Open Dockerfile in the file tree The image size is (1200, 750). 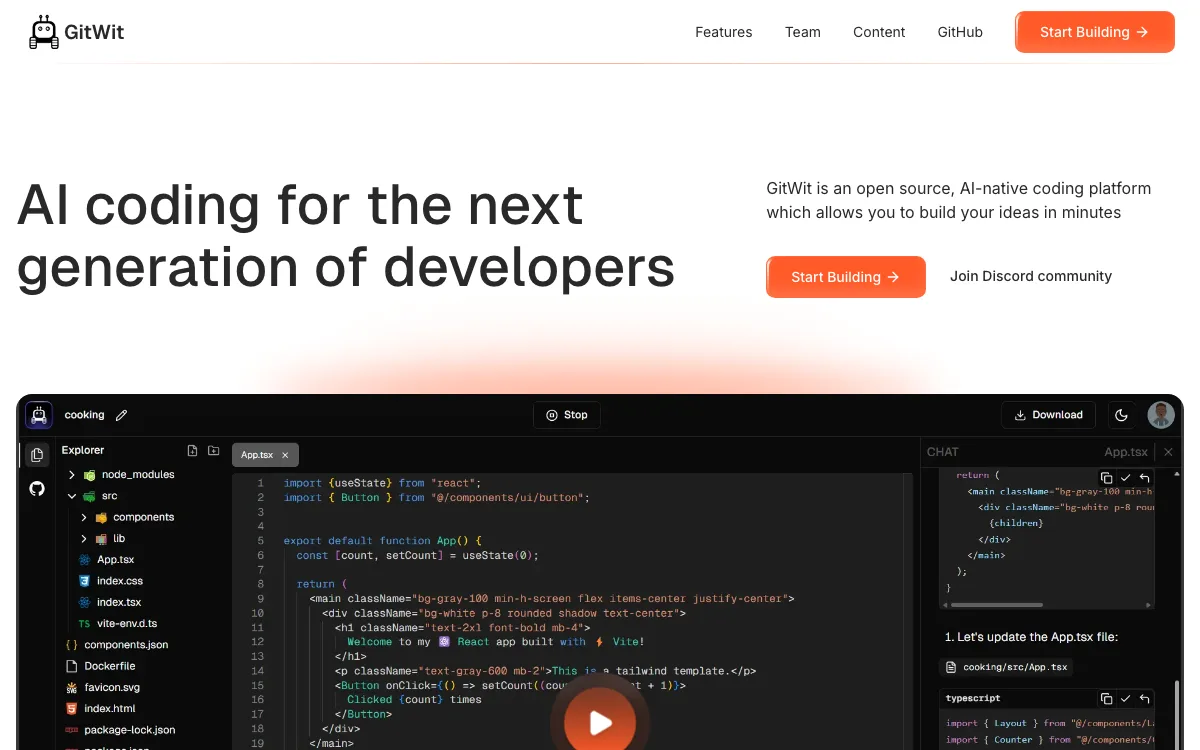tap(109, 666)
